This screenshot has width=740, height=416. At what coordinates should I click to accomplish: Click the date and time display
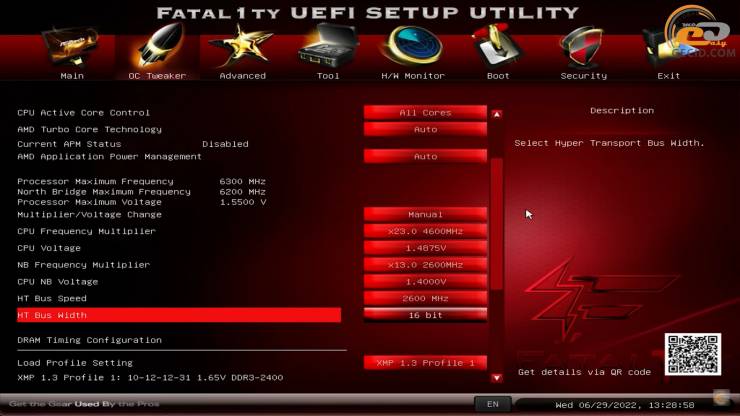625,405
